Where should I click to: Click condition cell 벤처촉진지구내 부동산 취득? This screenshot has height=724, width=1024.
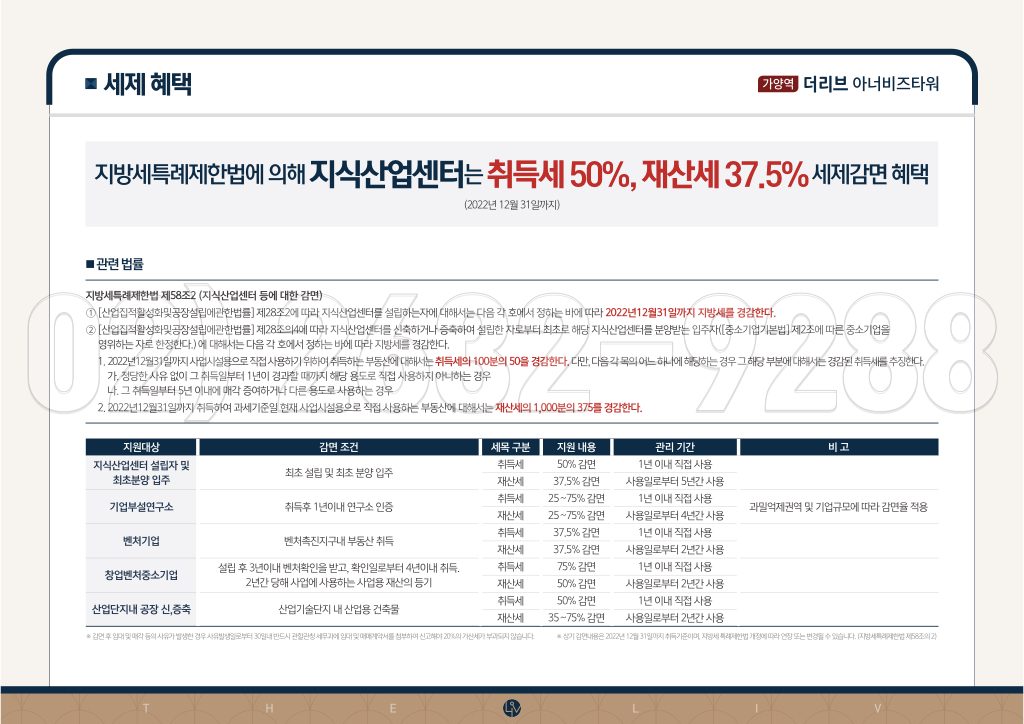tap(339, 541)
